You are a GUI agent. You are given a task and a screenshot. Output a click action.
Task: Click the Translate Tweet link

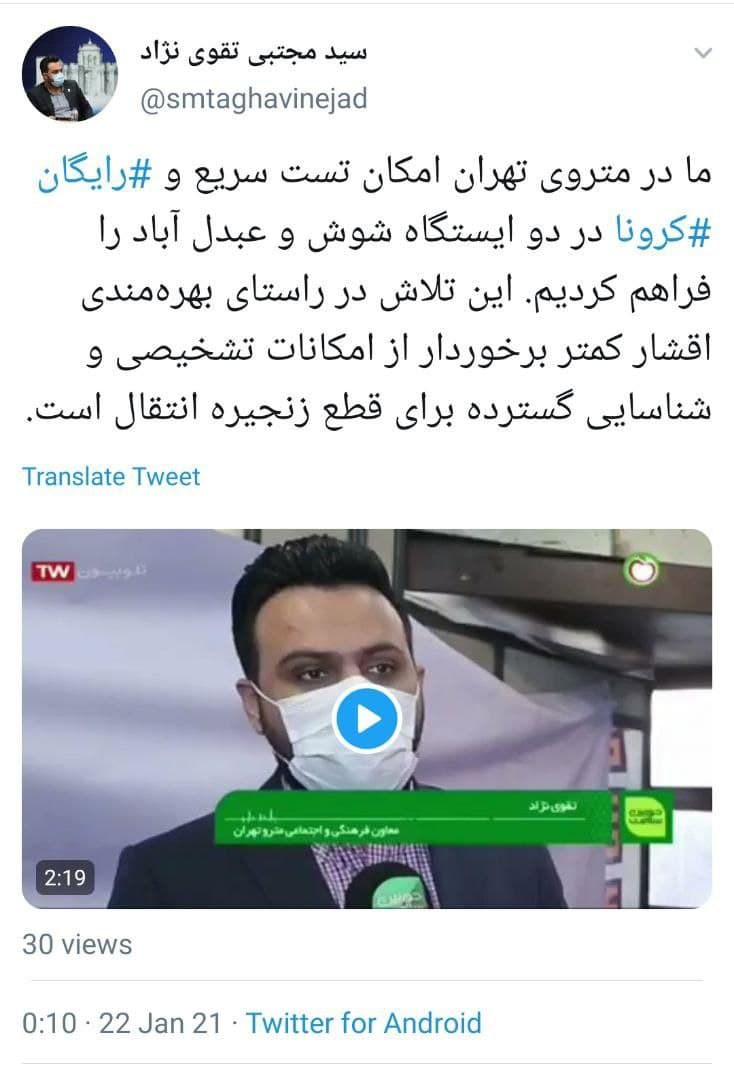pos(111,477)
